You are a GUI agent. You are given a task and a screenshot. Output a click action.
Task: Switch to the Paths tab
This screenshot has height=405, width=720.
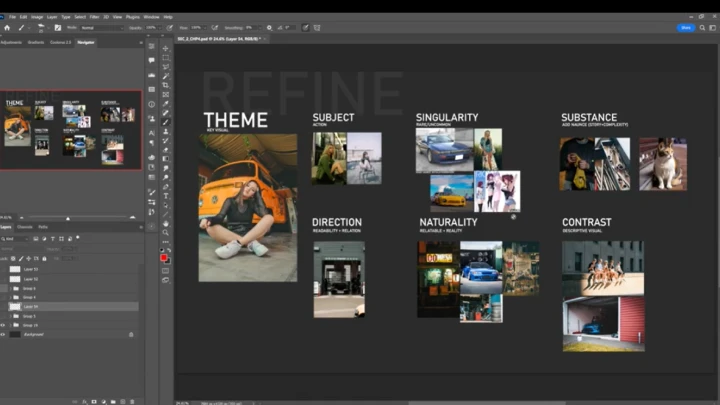pos(43,227)
